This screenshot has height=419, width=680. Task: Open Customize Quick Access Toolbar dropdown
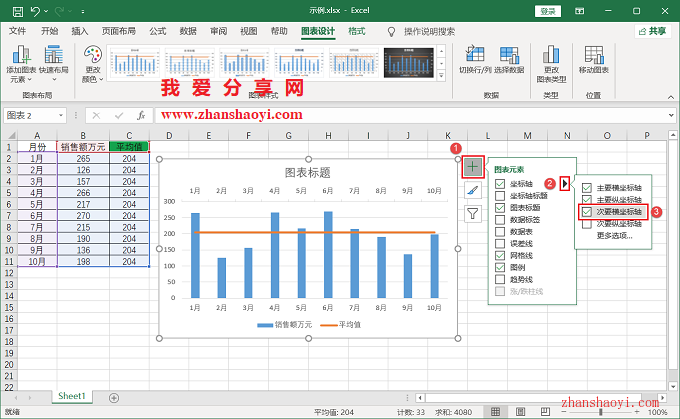82,12
